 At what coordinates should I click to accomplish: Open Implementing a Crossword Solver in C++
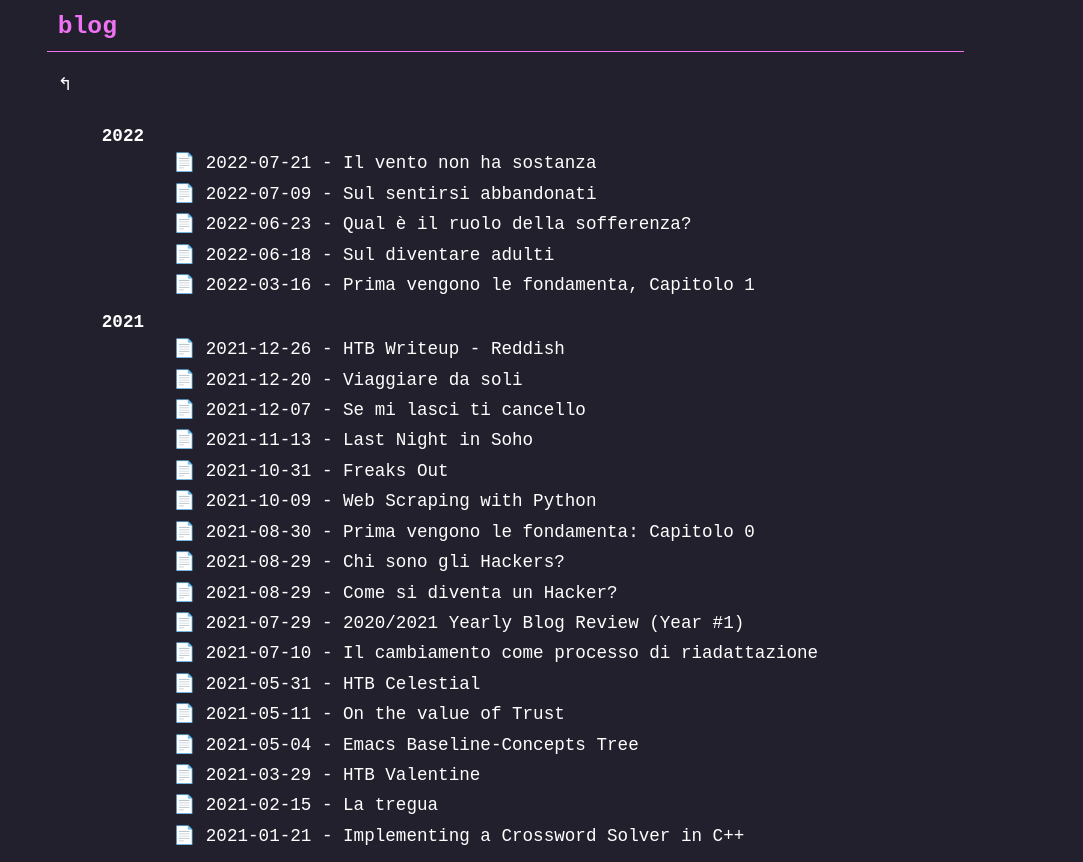point(475,835)
